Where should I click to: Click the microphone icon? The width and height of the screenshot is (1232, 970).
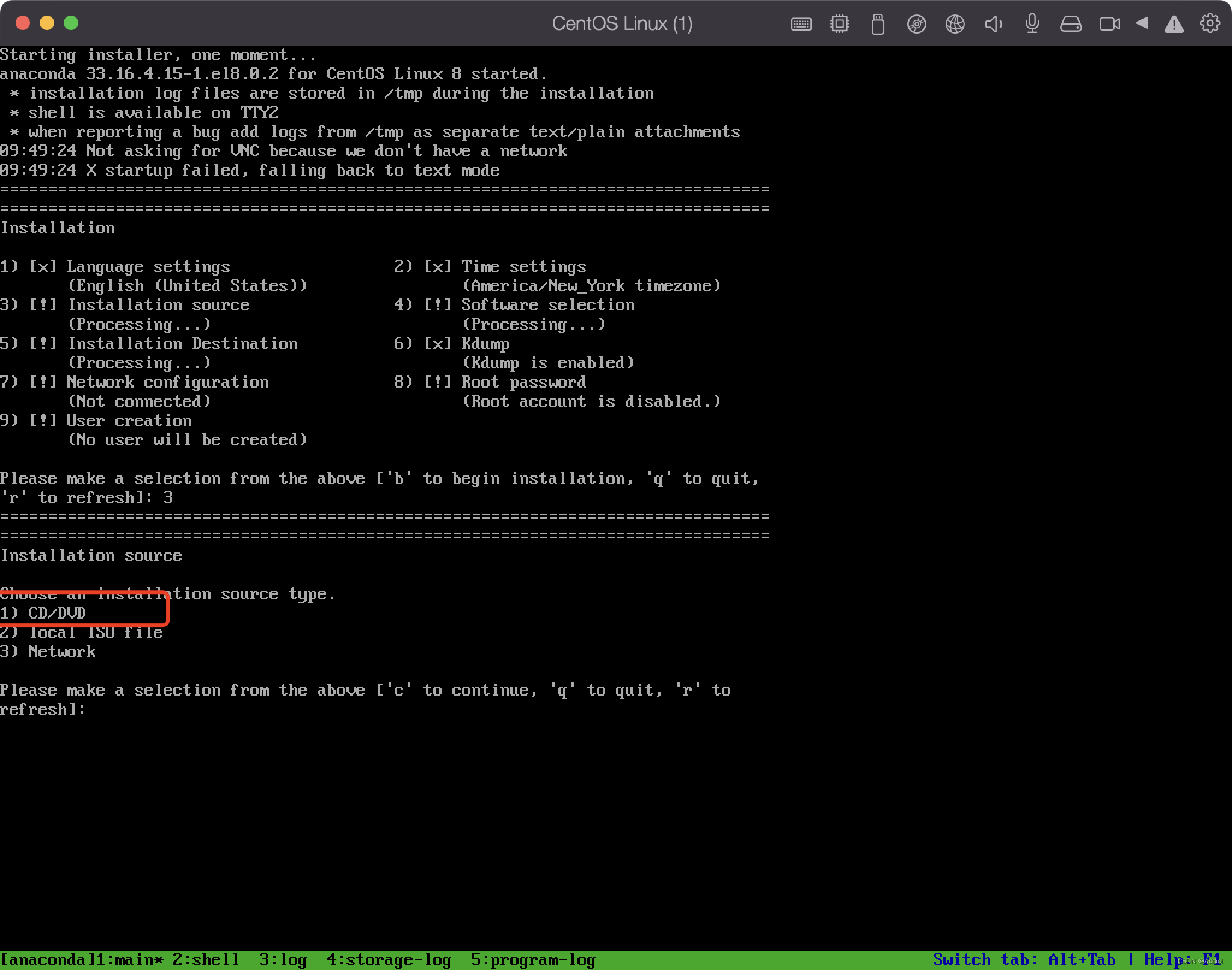[1032, 24]
